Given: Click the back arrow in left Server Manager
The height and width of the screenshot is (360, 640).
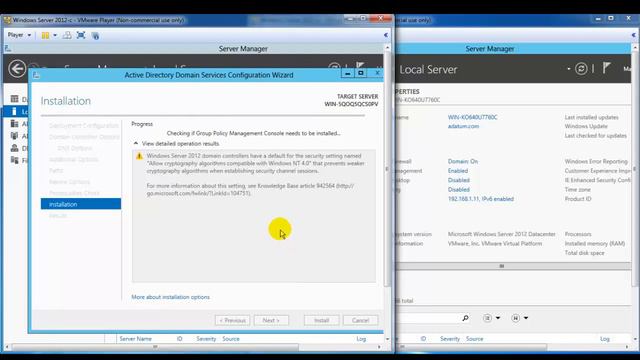Looking at the screenshot, I should click(17, 69).
